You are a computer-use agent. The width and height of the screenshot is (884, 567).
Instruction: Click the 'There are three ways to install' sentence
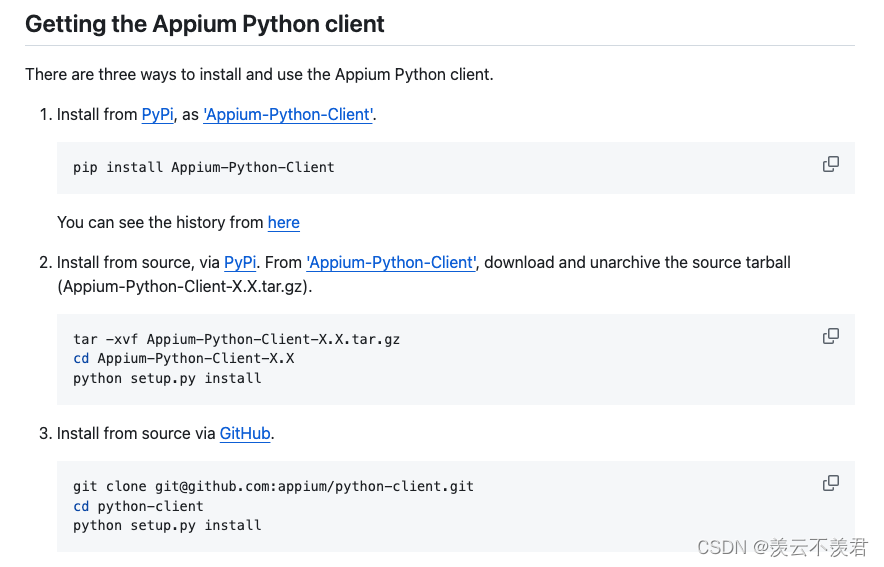[259, 74]
